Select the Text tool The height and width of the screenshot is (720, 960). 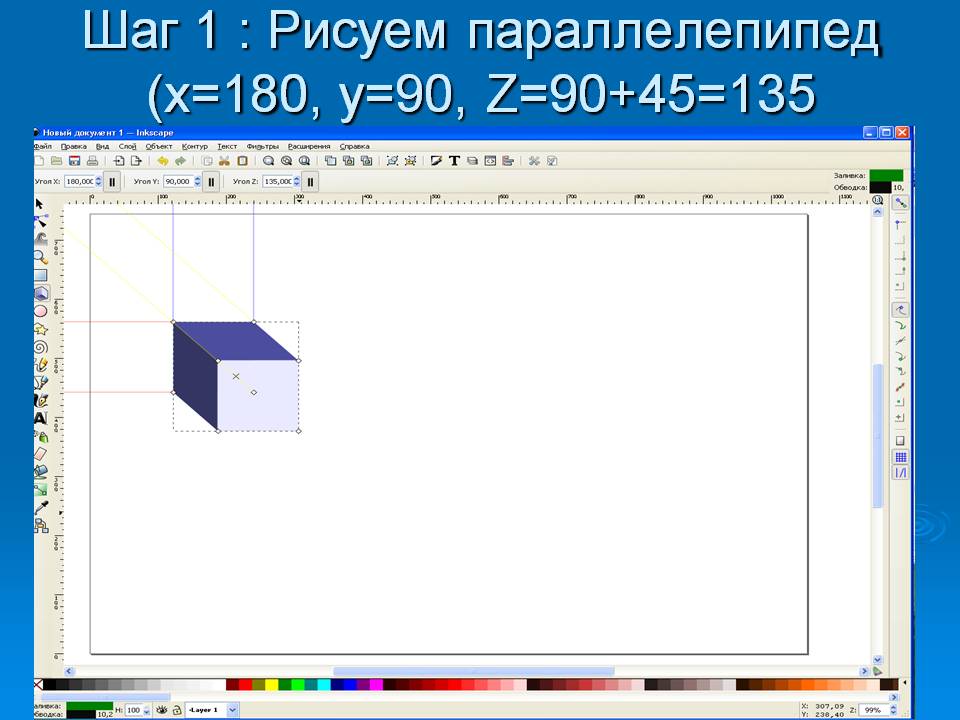(x=41, y=418)
